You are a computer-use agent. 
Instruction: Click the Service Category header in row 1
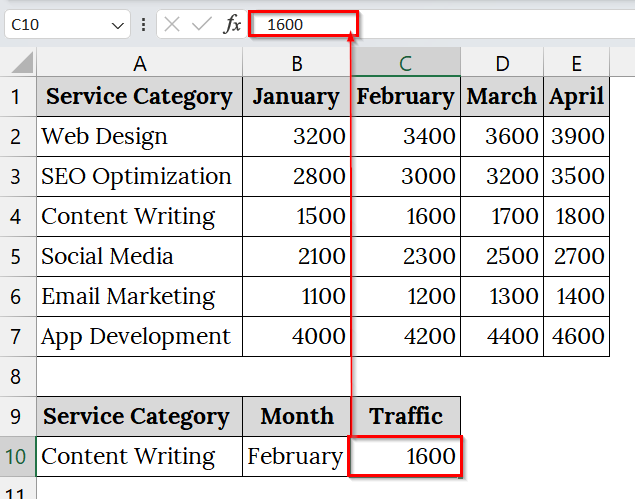pyautogui.click(x=140, y=96)
